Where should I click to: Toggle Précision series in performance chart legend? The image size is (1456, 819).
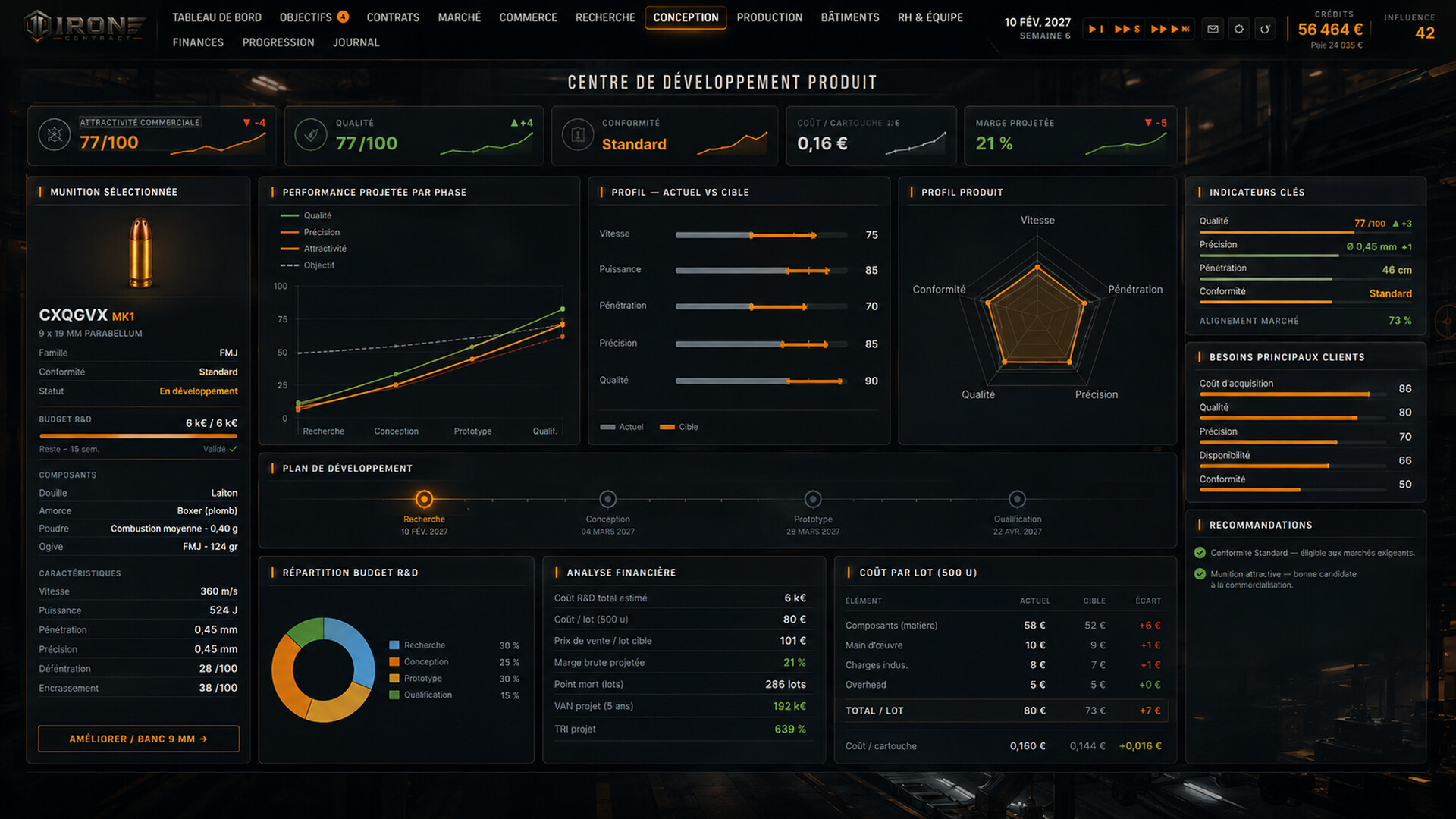(x=310, y=232)
